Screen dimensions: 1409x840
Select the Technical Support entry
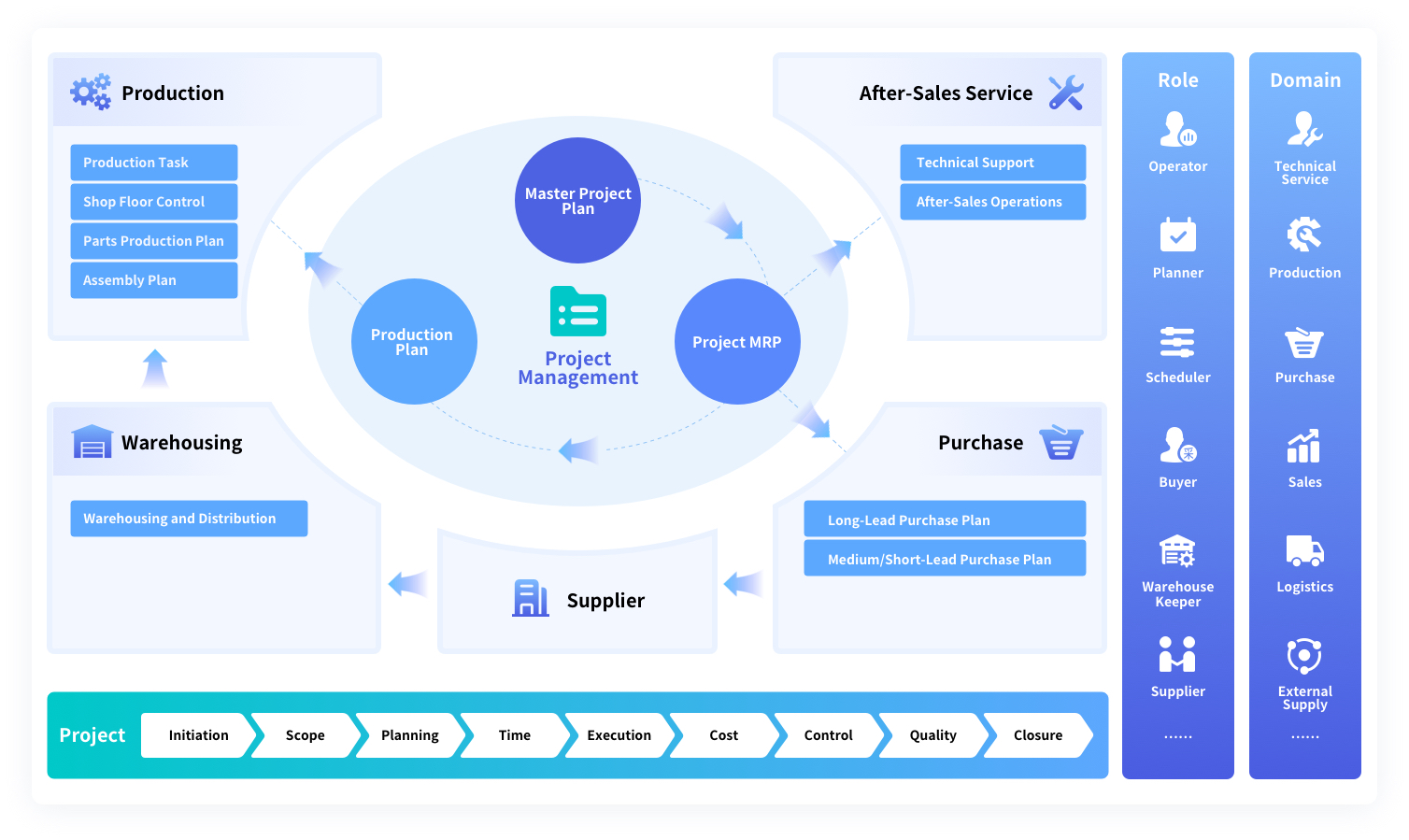992,163
